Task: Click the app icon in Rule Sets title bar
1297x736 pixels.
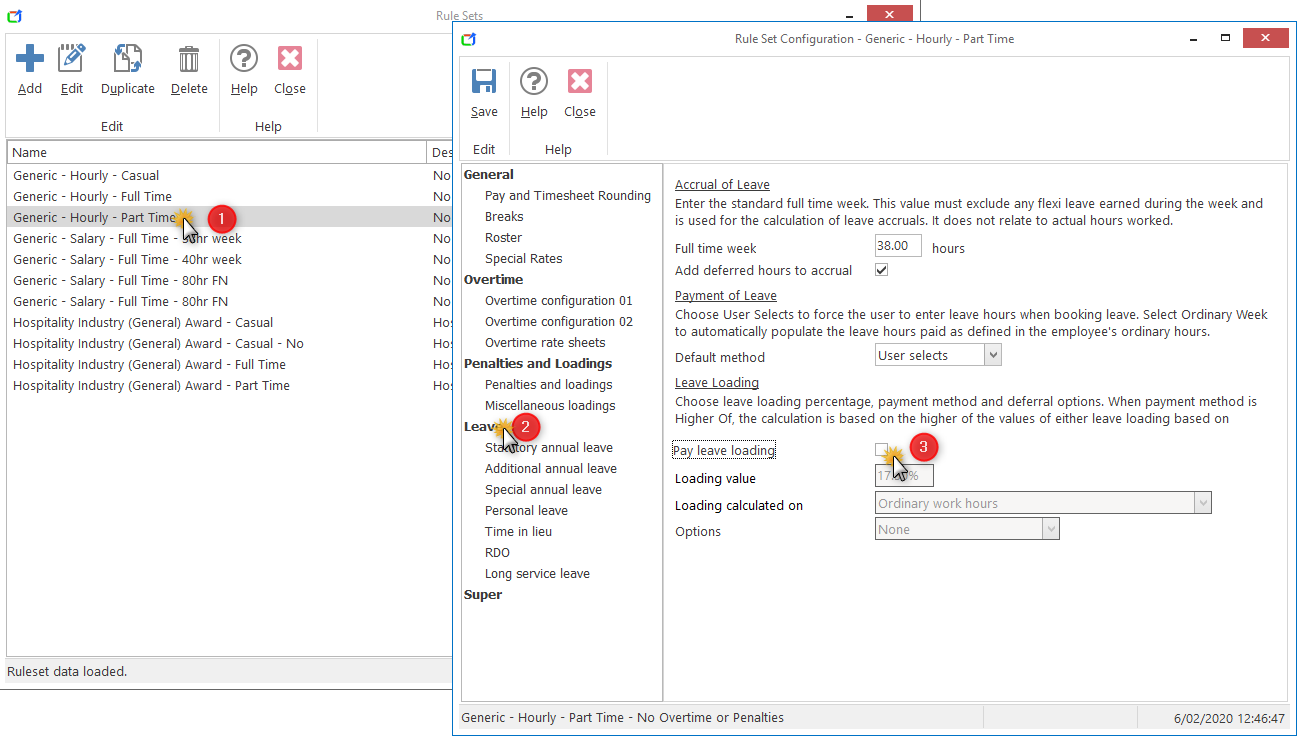Action: (x=14, y=16)
